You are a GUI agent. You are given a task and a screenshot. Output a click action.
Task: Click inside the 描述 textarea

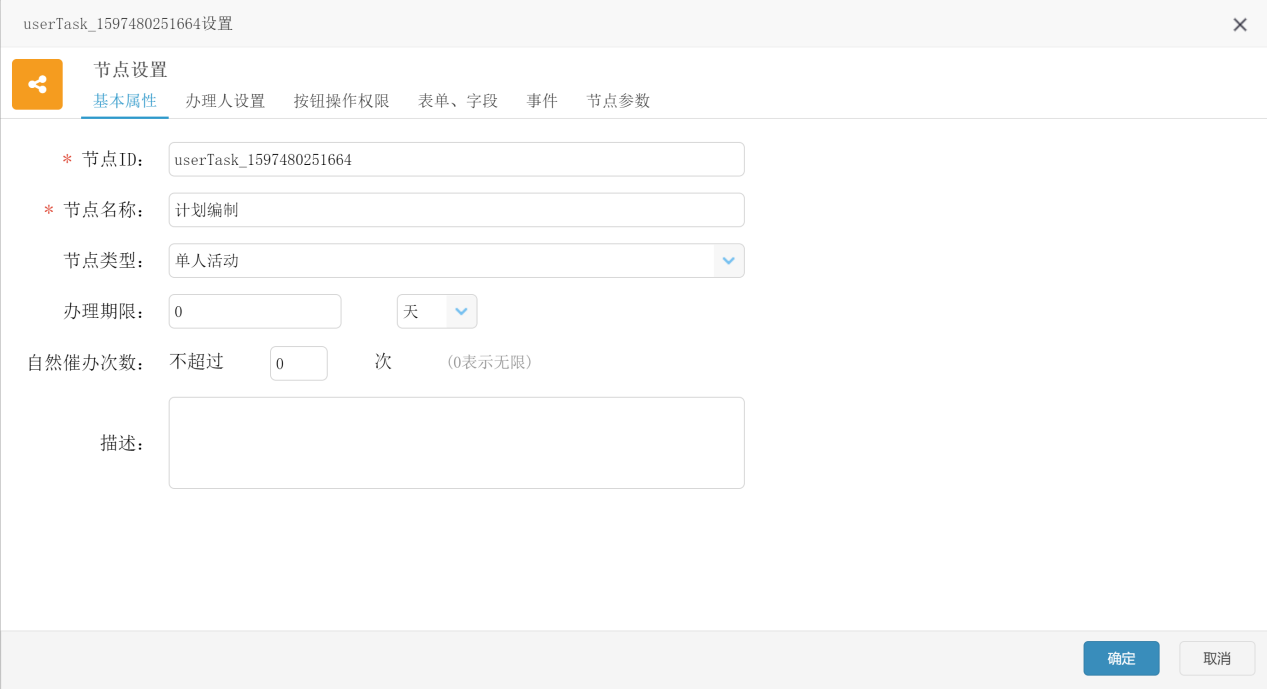point(456,443)
